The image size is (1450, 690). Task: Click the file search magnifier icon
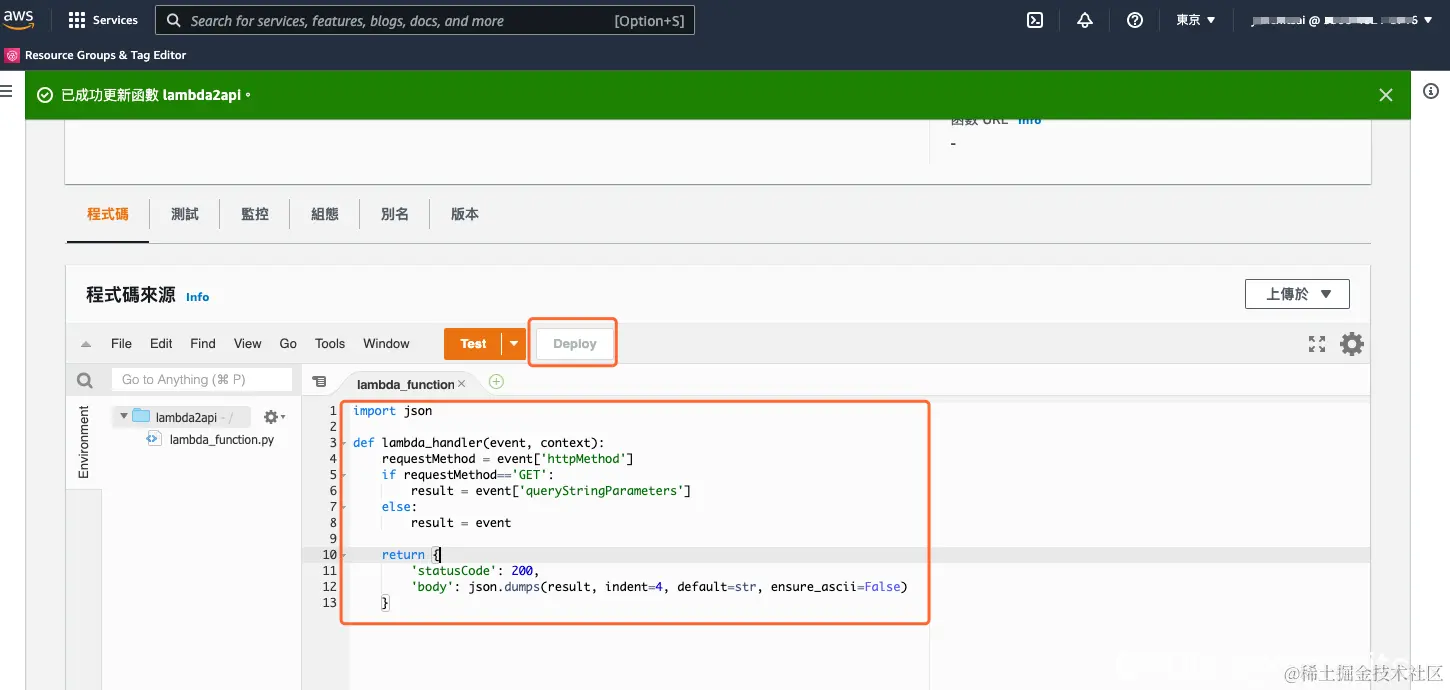click(85, 380)
